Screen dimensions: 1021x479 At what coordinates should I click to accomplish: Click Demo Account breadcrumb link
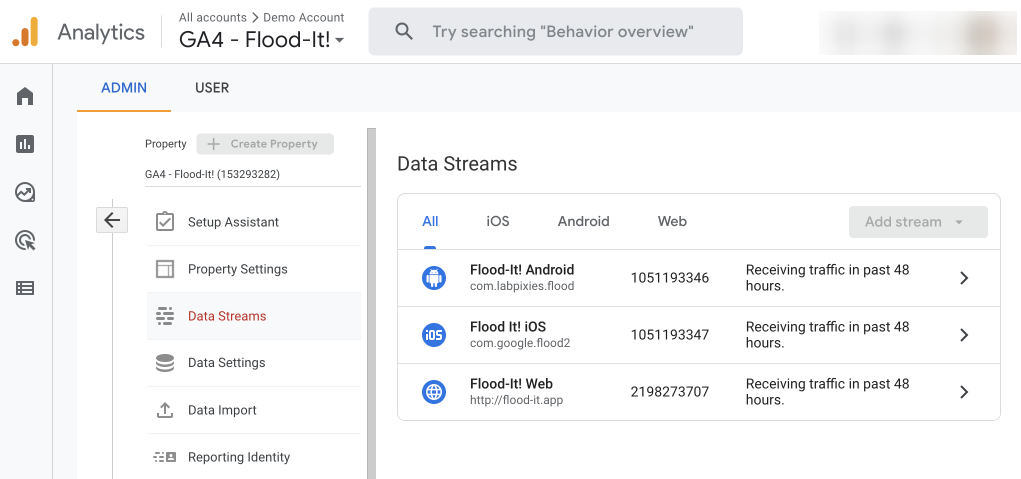tap(303, 18)
